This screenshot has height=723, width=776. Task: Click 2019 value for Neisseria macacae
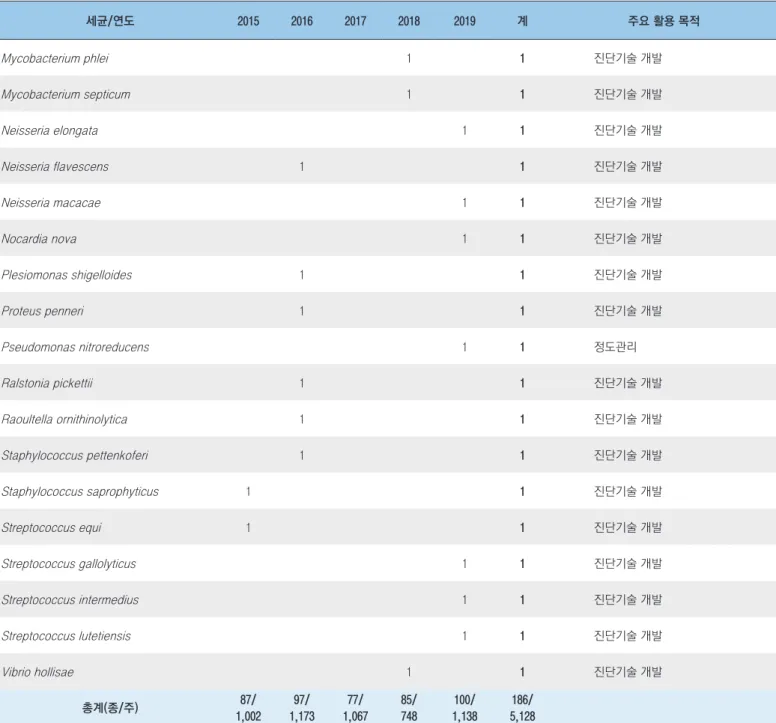click(464, 203)
